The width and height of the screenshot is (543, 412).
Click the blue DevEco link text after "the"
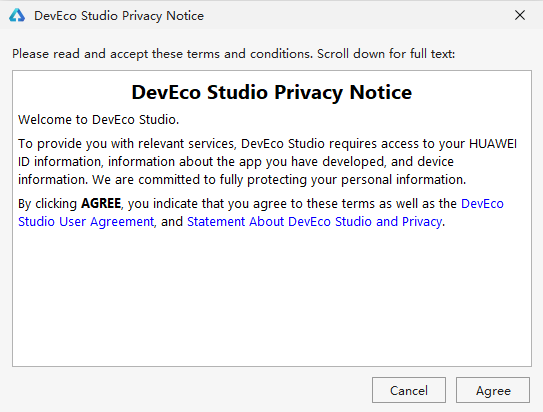pyautogui.click(x=482, y=204)
